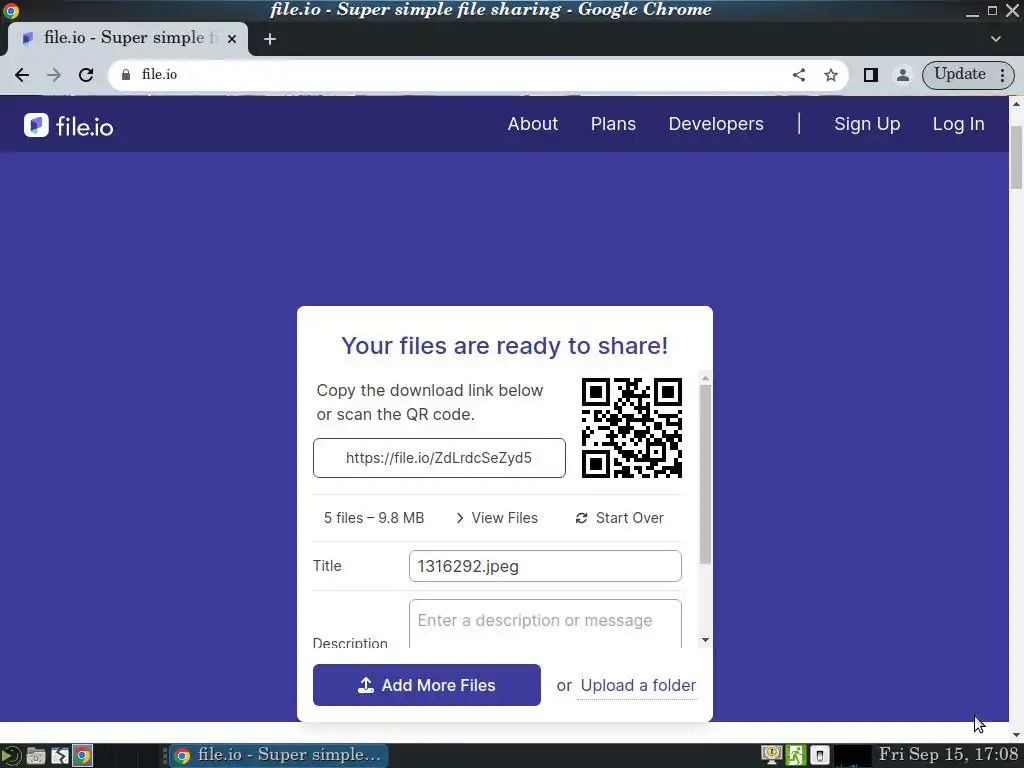This screenshot has width=1024, height=768.
Task: Open the Developers page
Action: [716, 124]
